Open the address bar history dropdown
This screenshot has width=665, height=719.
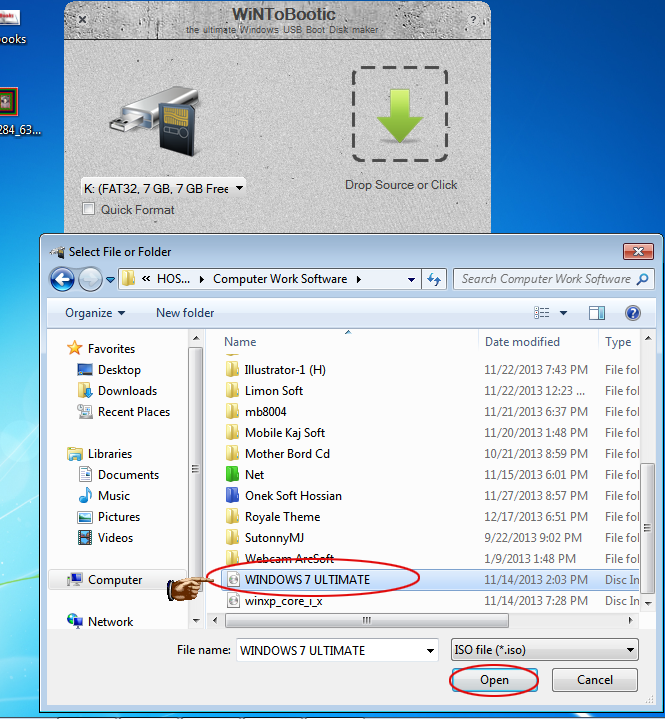(x=411, y=279)
